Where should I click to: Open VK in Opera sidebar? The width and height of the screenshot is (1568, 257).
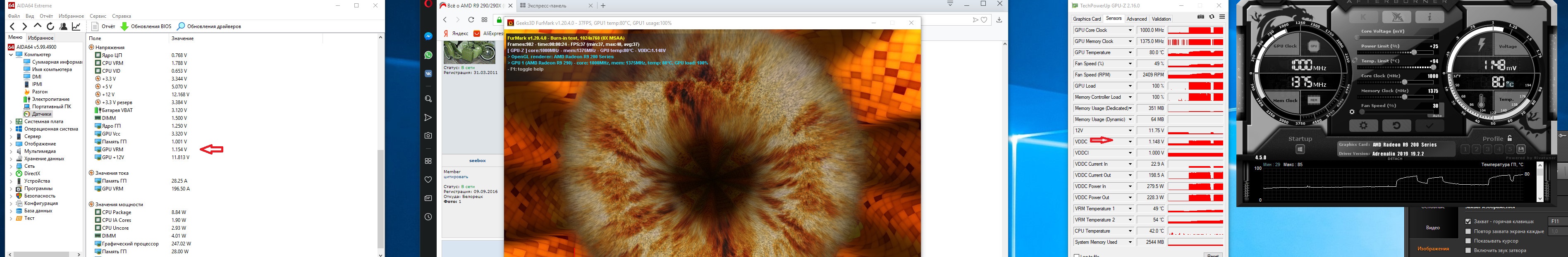click(x=428, y=74)
